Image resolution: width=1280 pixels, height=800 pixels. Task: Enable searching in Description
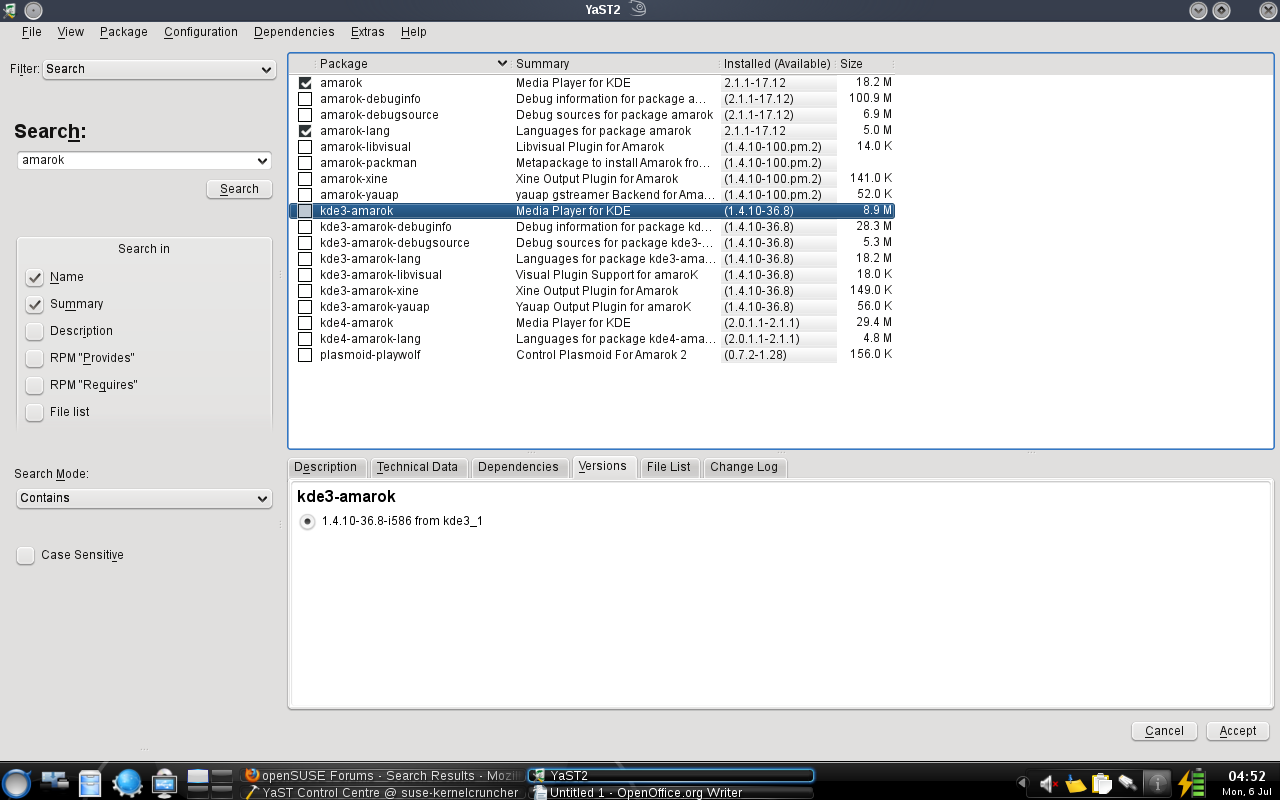pyautogui.click(x=35, y=331)
